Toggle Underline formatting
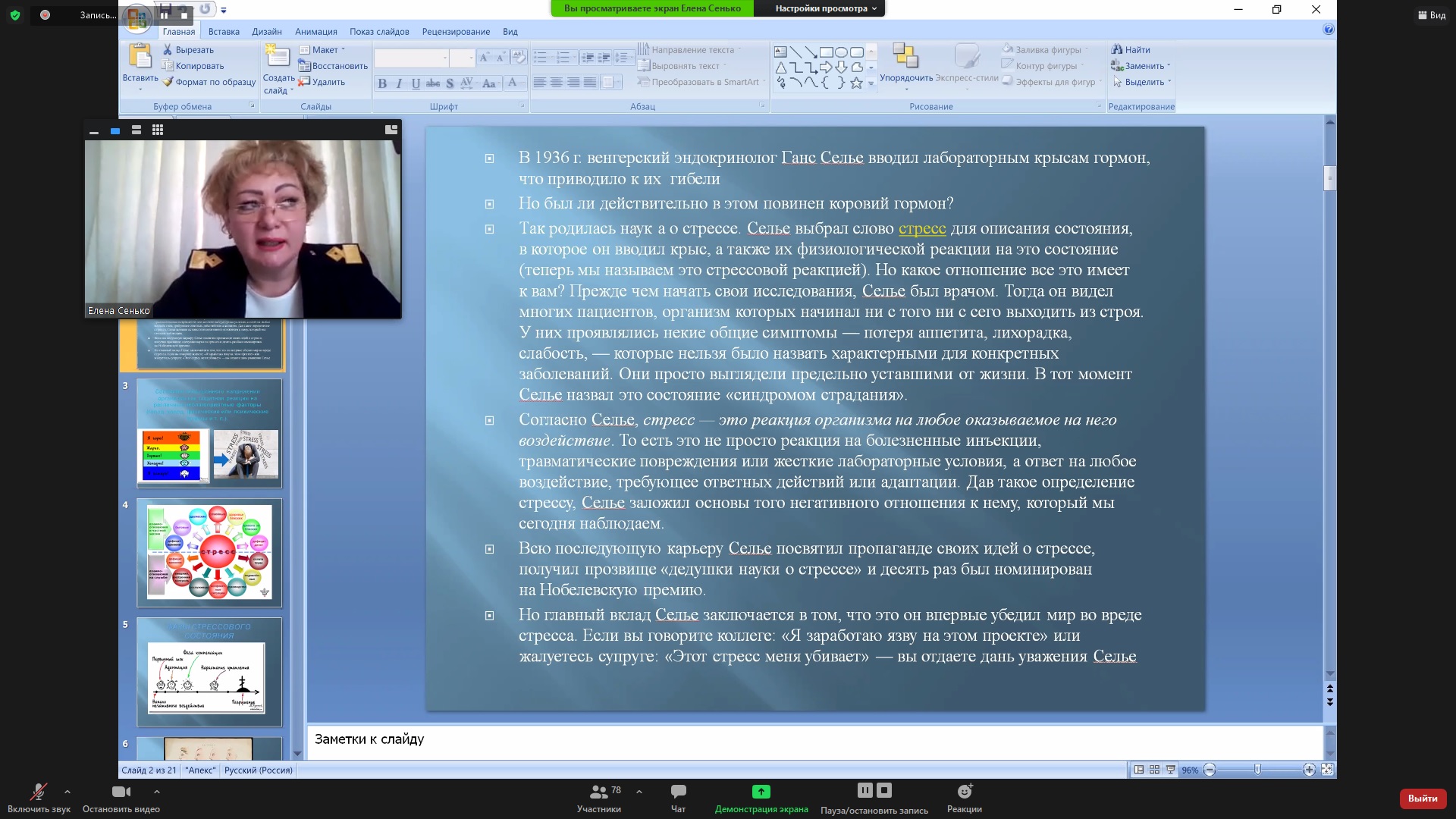 pyautogui.click(x=416, y=83)
